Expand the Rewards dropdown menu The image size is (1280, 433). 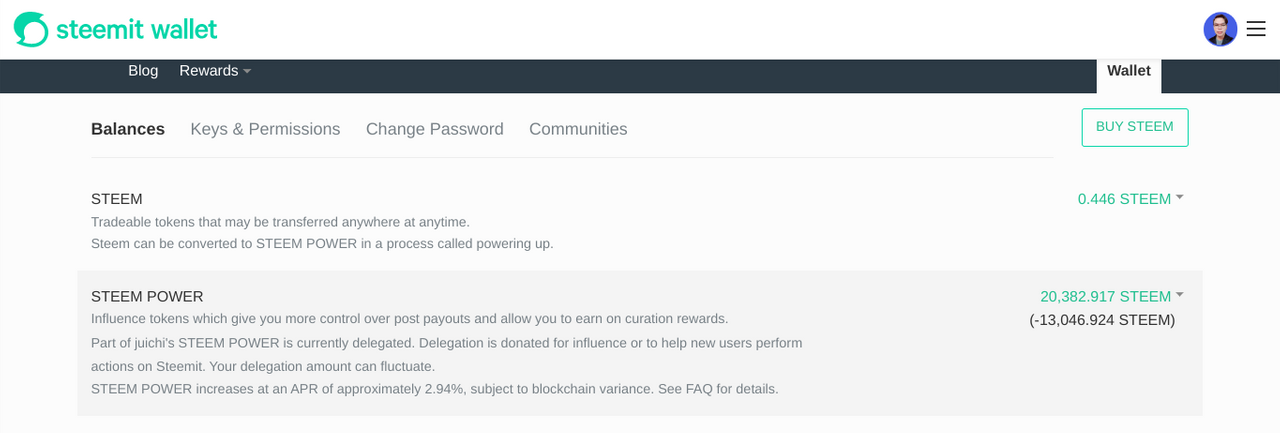[x=215, y=71]
